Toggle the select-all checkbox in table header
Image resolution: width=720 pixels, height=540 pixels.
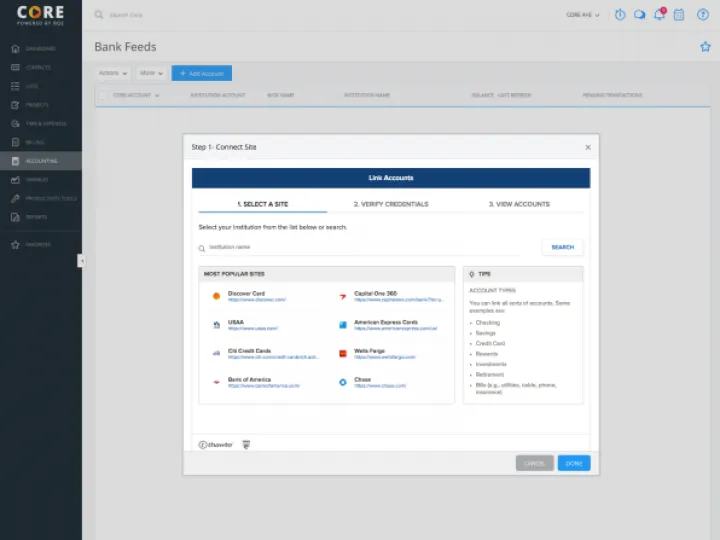(x=102, y=96)
